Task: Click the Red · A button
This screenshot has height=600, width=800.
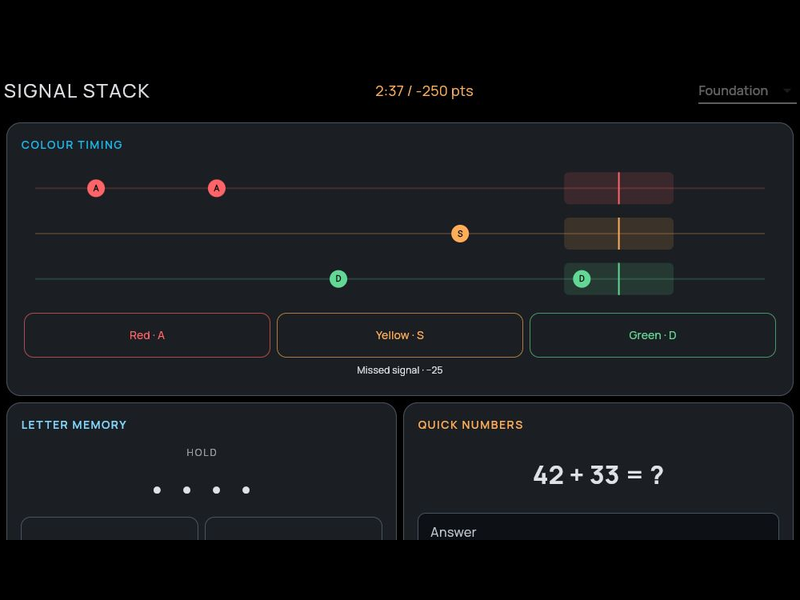Action: [147, 335]
